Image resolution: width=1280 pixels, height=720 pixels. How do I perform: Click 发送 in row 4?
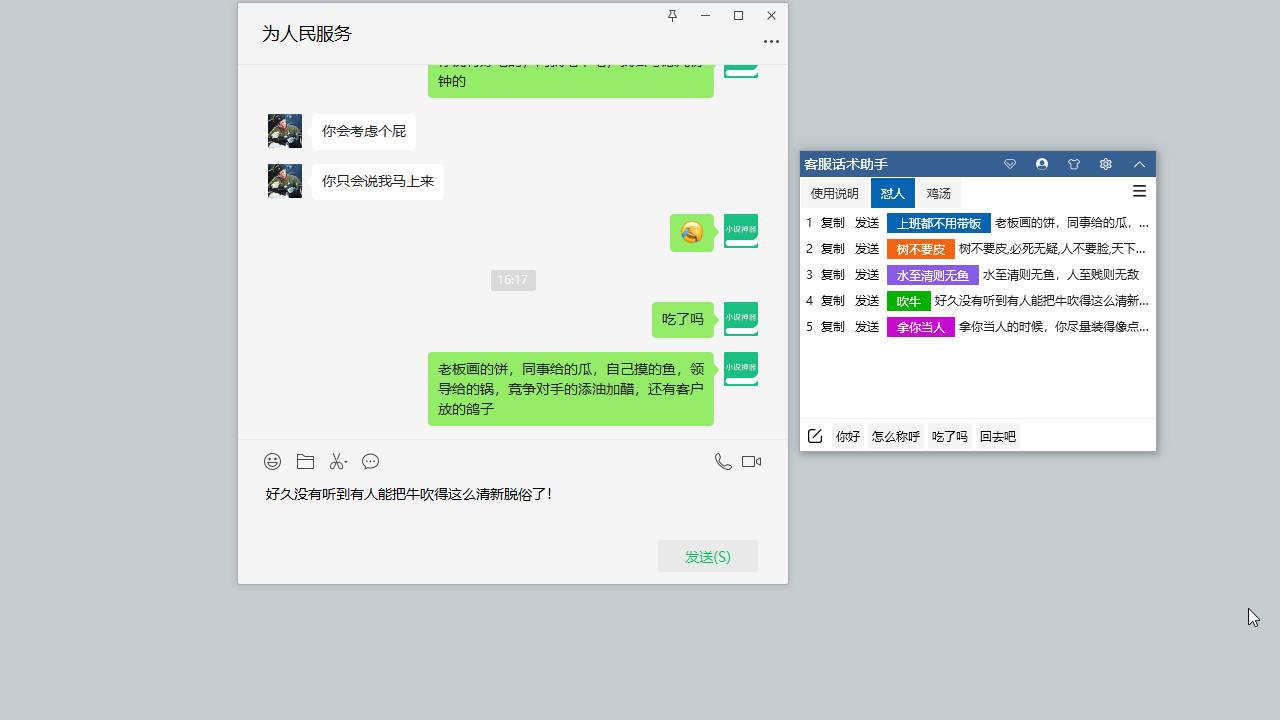coord(867,301)
